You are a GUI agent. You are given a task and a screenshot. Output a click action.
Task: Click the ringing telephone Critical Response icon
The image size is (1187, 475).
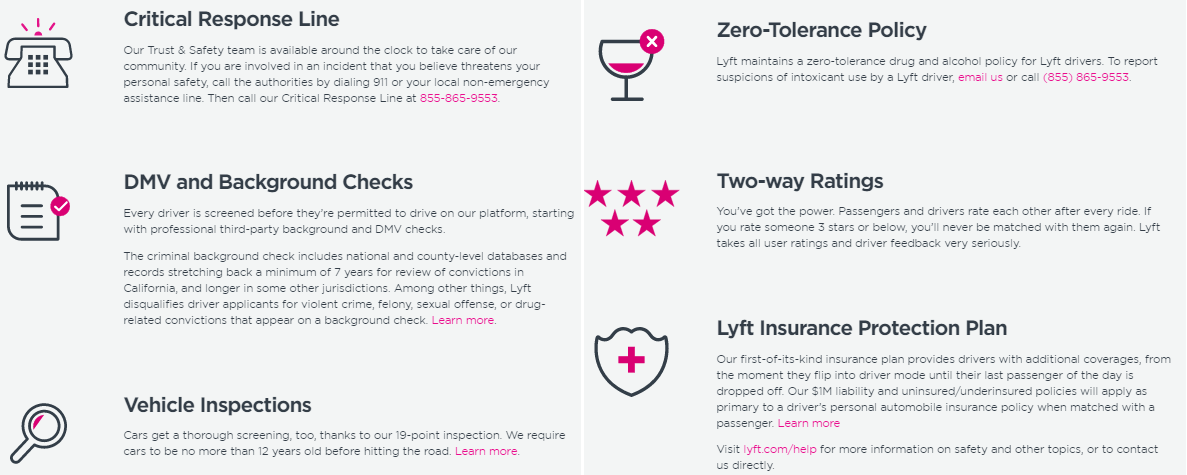[x=37, y=55]
